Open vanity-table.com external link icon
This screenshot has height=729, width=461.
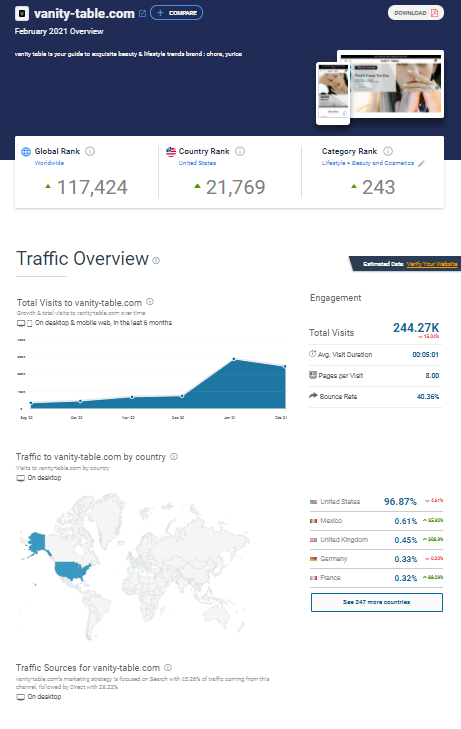(143, 13)
